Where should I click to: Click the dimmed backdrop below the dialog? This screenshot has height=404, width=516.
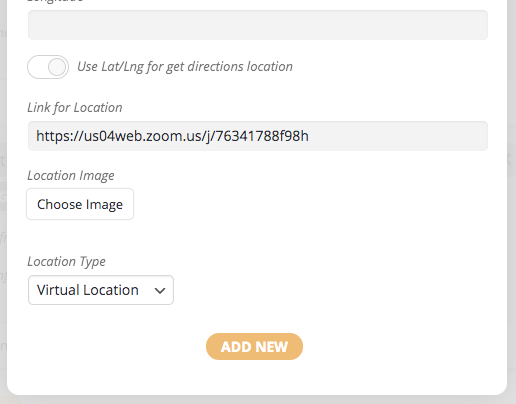click(x=258, y=400)
